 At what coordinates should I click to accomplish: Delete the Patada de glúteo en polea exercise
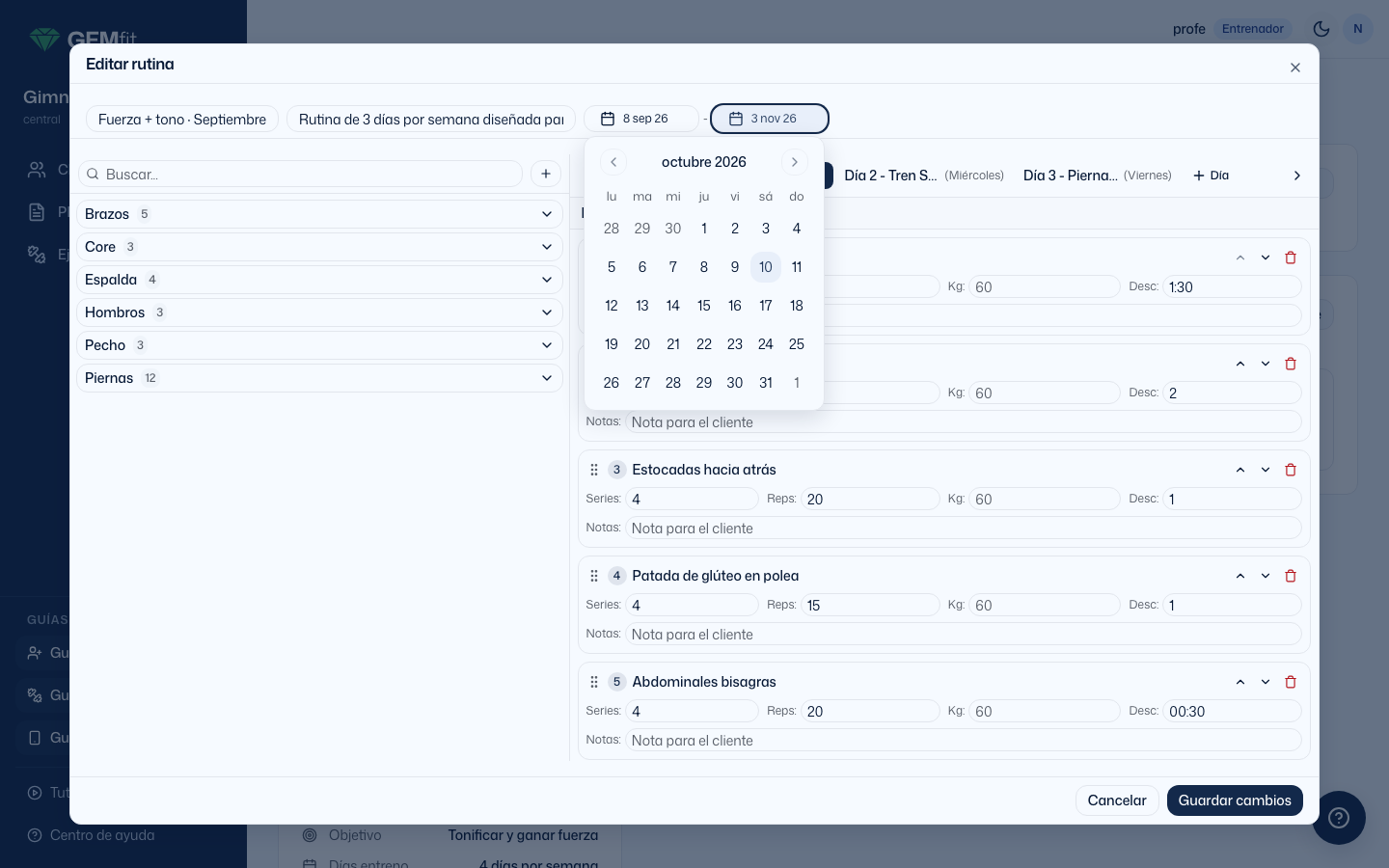[1291, 576]
